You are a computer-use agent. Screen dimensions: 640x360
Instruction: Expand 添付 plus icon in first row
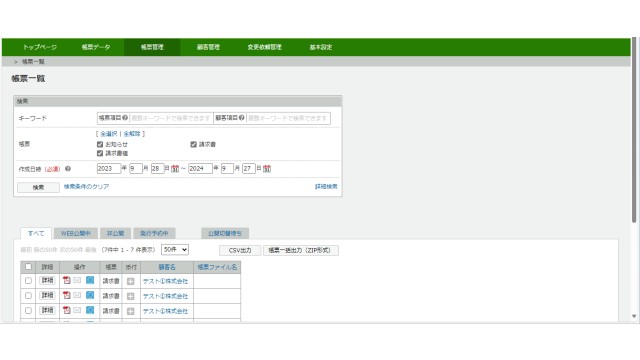point(131,281)
